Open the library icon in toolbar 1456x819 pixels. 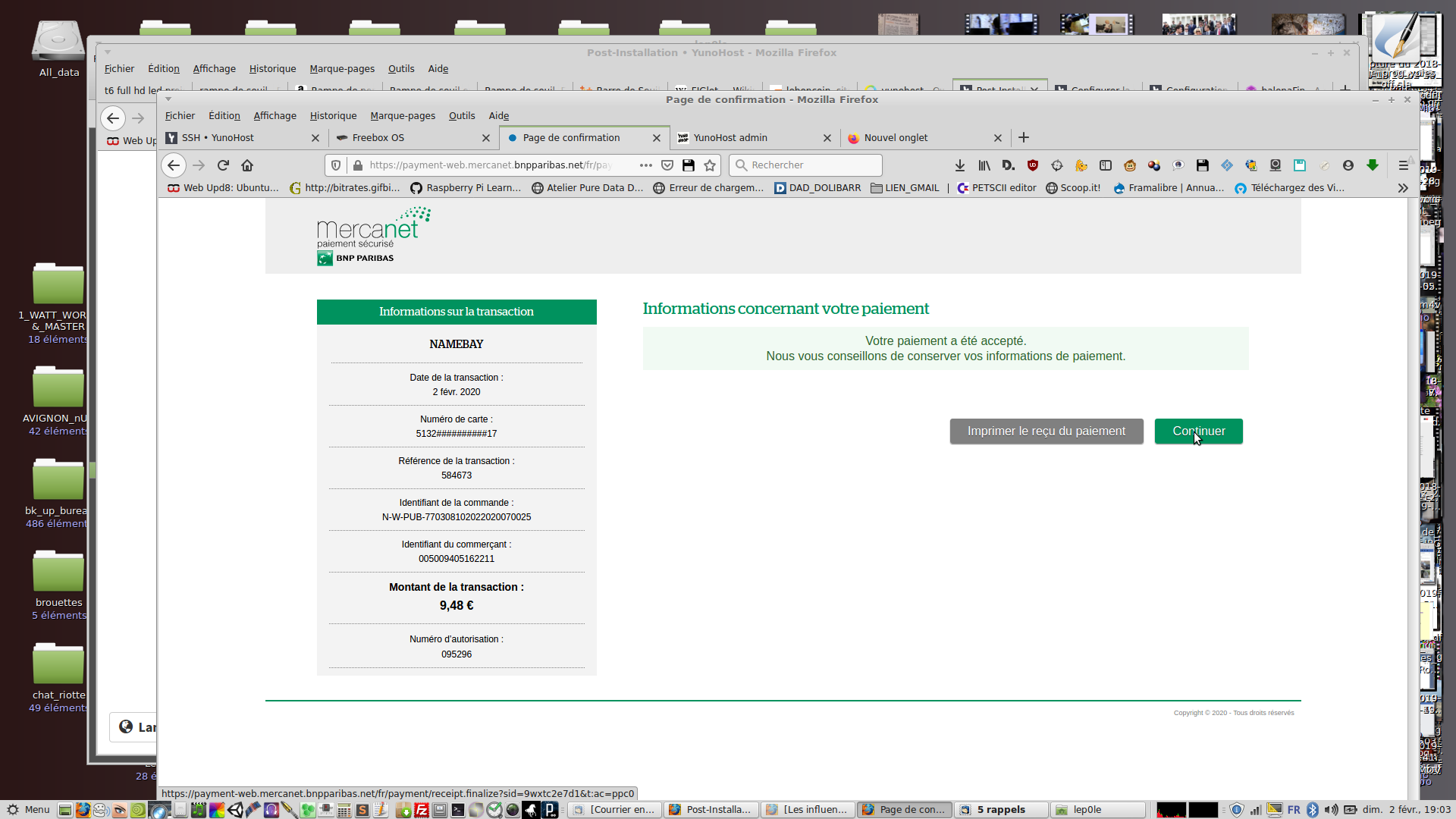pyautogui.click(x=984, y=165)
